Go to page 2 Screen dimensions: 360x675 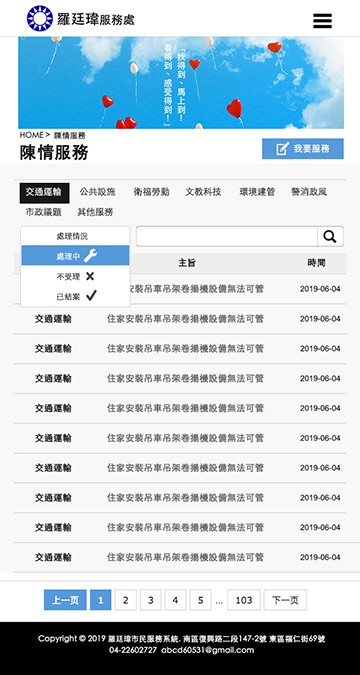126,600
